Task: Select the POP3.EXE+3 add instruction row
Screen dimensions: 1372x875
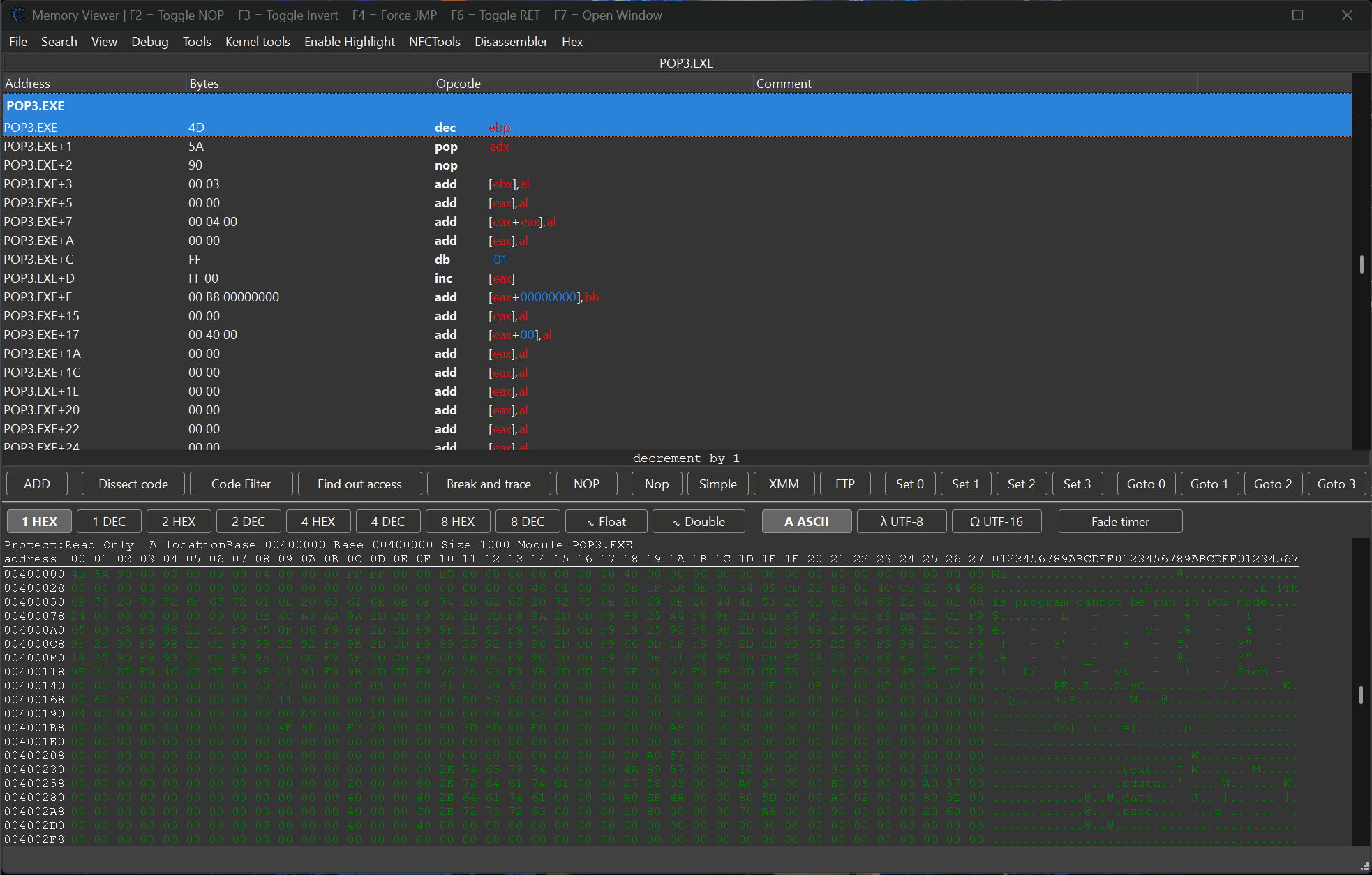Action: [677, 184]
